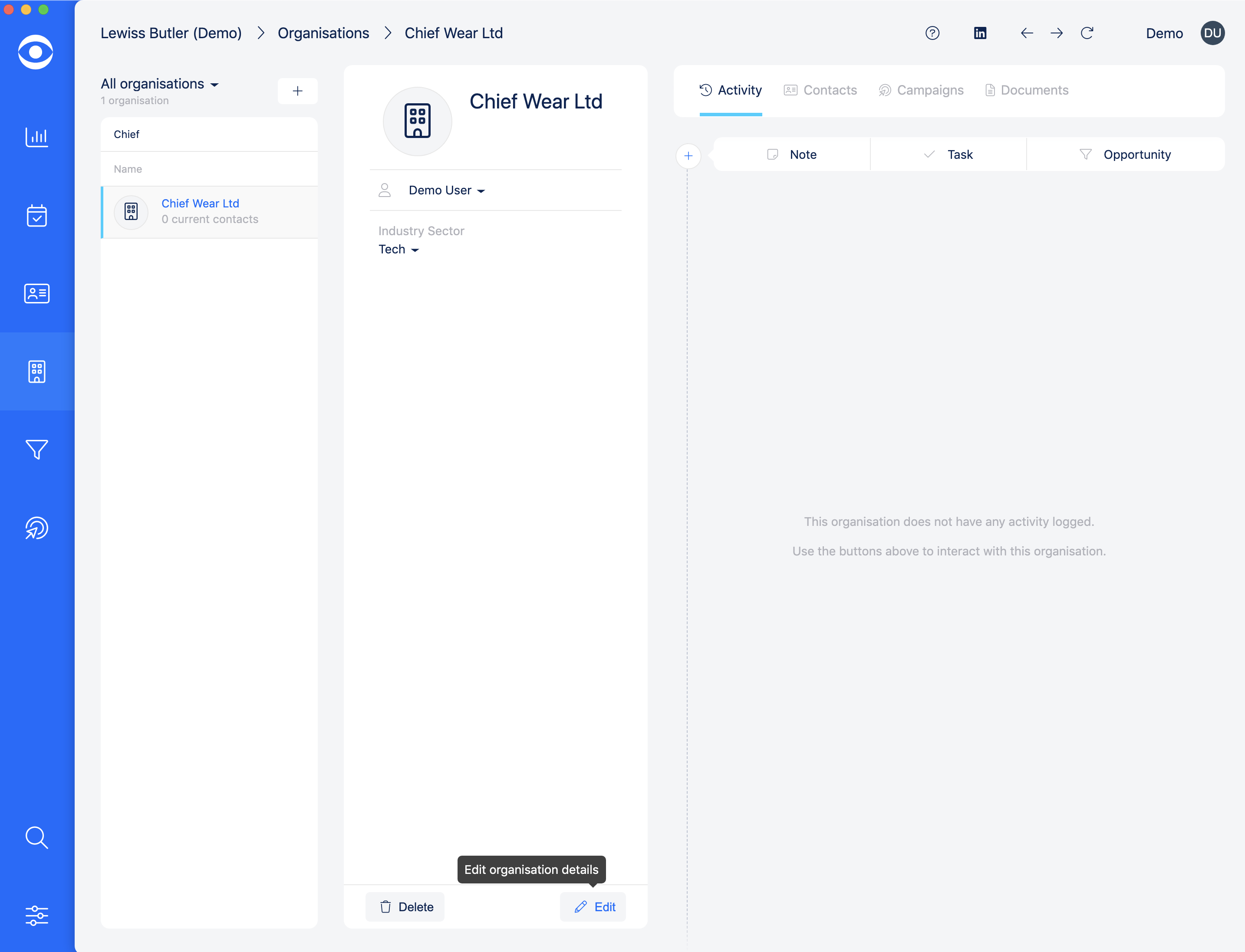Open the campaigns target icon in sidebar
The image size is (1245, 952).
[x=37, y=528]
